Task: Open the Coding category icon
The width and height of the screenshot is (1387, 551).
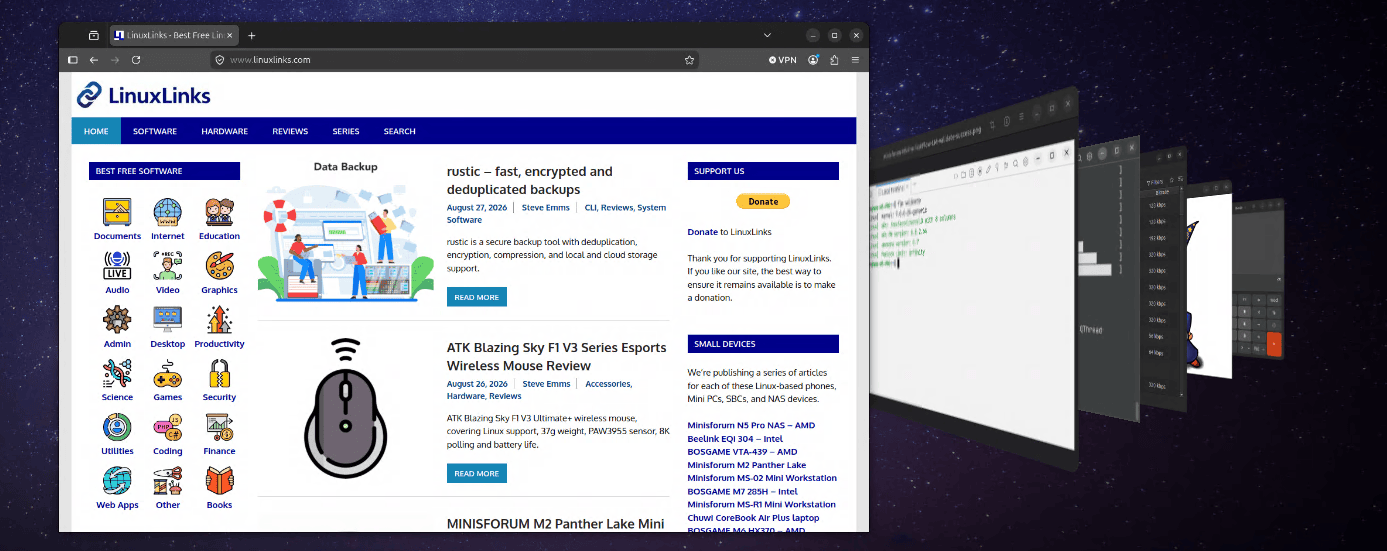Action: (x=168, y=428)
